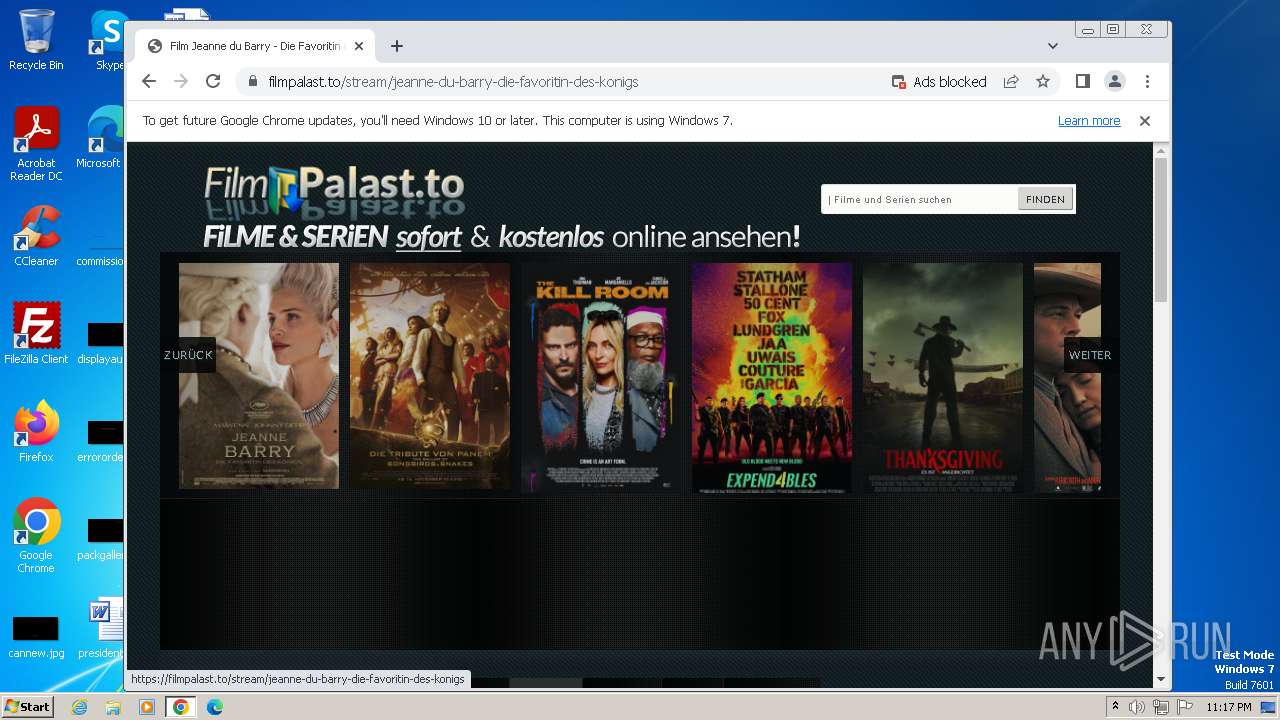Image resolution: width=1280 pixels, height=720 pixels.
Task: View site information via the lock icon
Action: click(252, 82)
